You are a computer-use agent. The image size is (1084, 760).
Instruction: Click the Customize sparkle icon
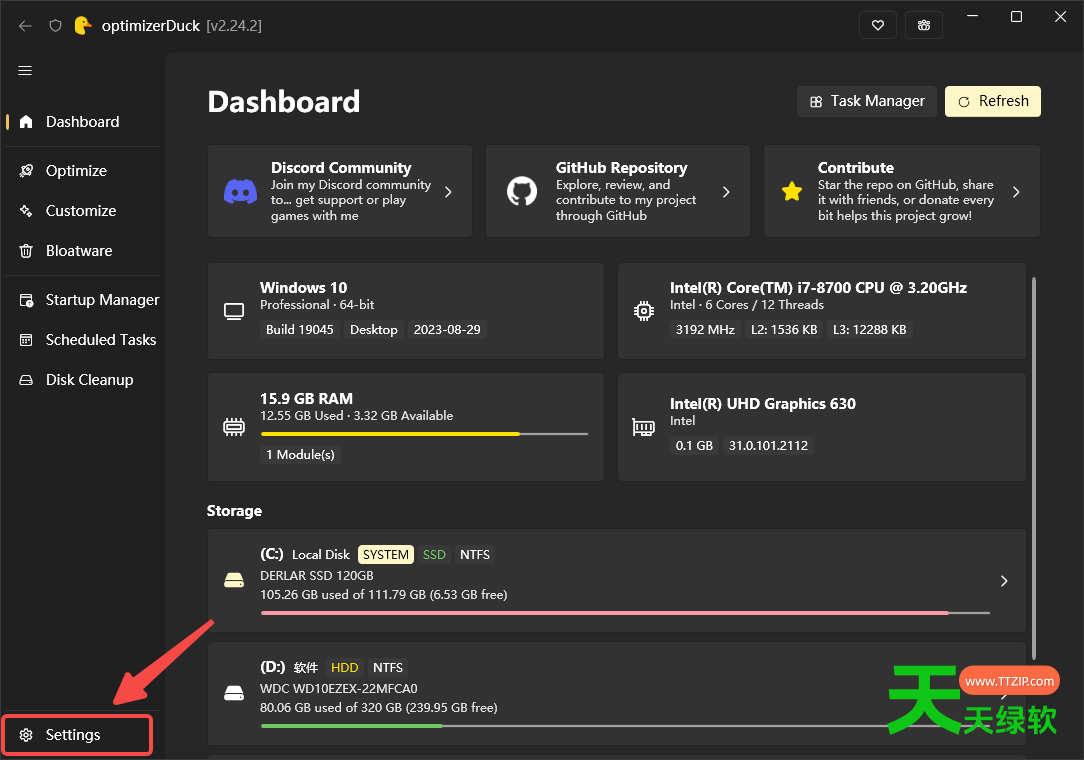(x=26, y=211)
